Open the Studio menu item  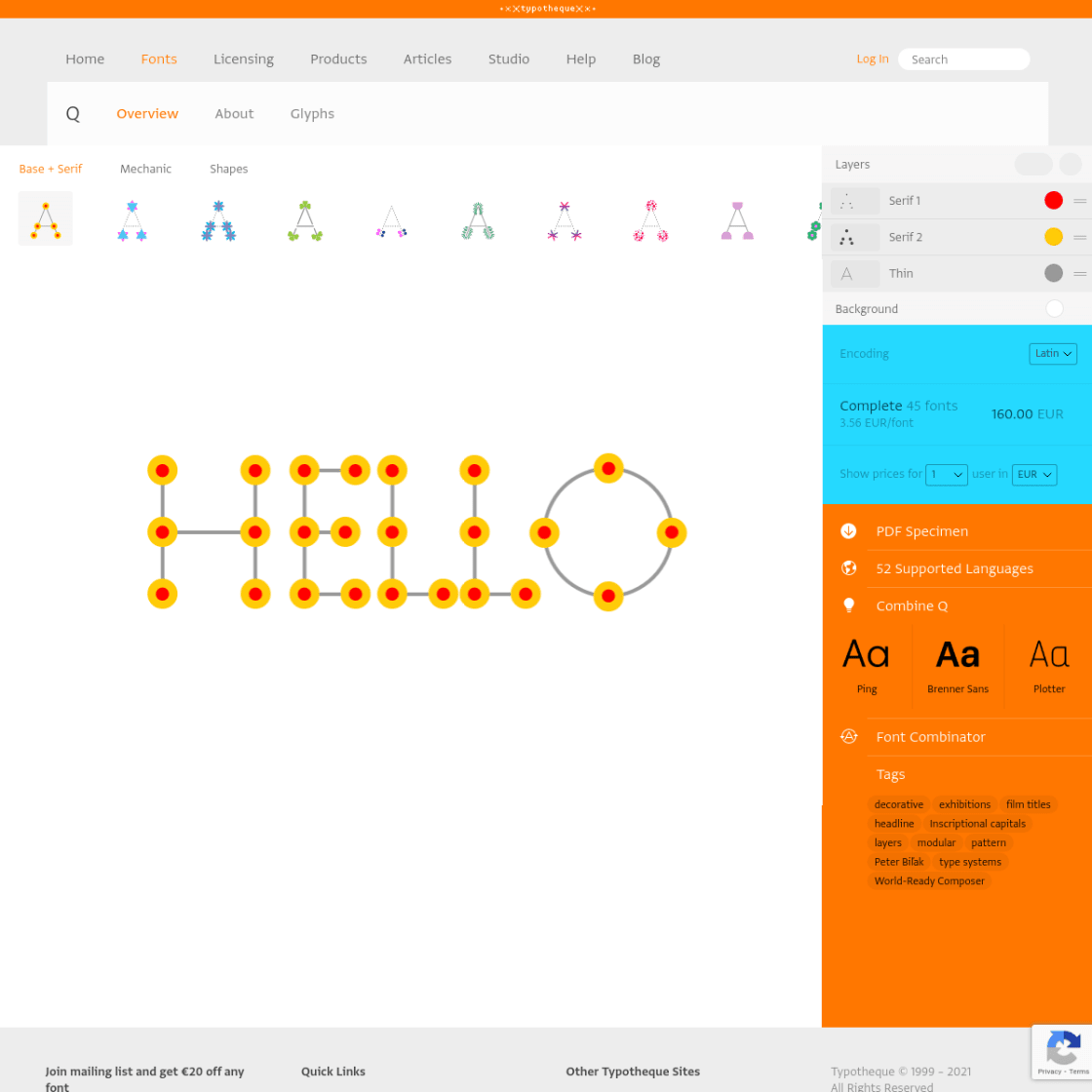[508, 59]
